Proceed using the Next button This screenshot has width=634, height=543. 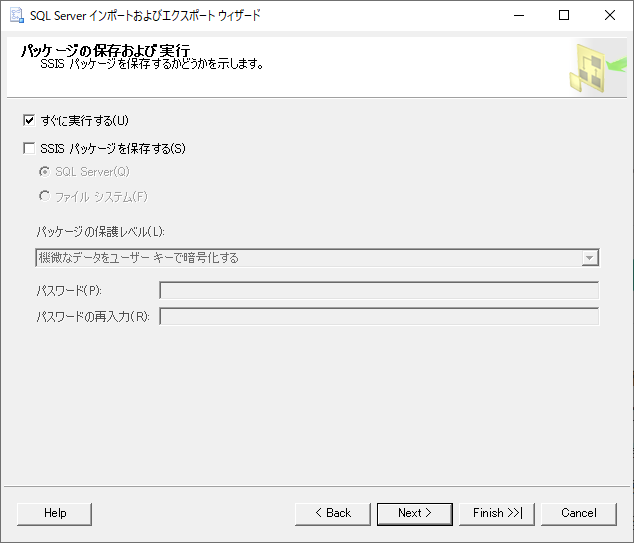point(415,513)
